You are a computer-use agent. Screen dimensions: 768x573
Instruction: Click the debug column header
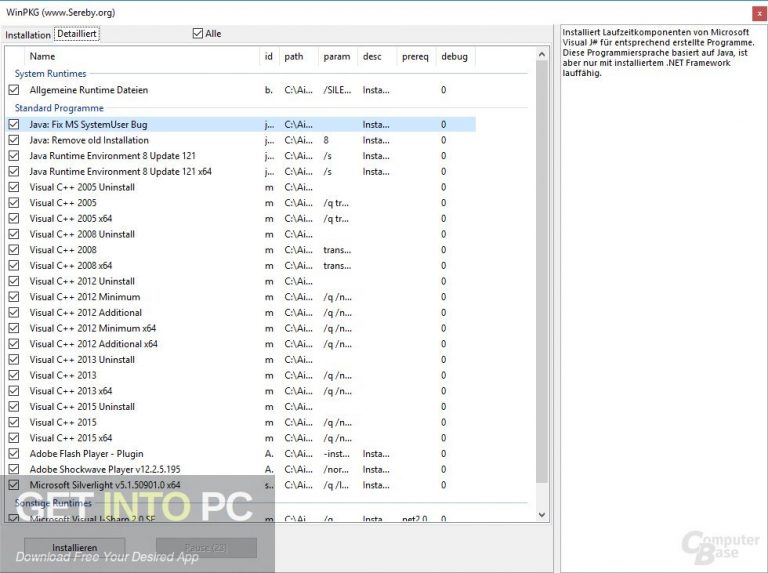pyautogui.click(x=455, y=56)
